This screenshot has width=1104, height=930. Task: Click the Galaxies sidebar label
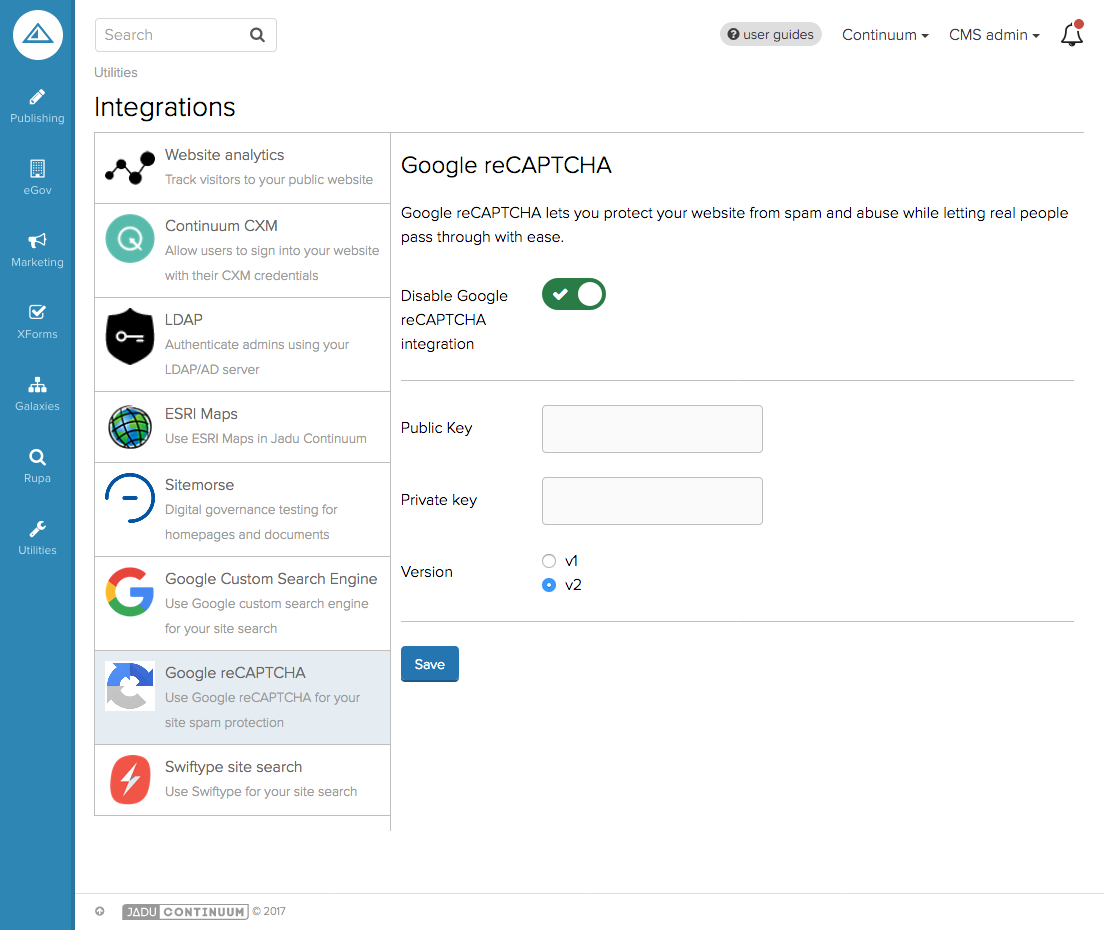(x=37, y=406)
